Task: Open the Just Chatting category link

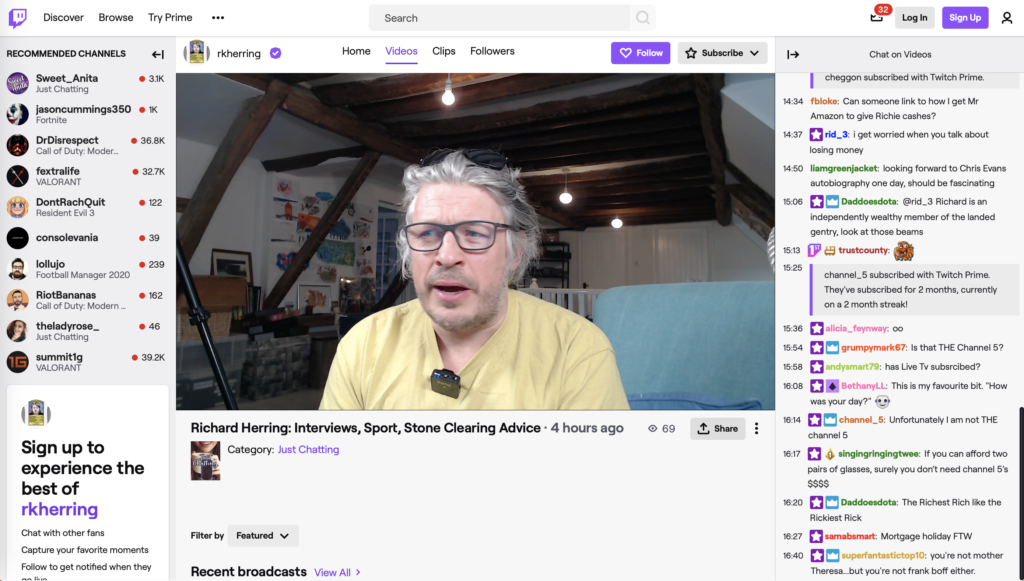Action: coord(308,449)
